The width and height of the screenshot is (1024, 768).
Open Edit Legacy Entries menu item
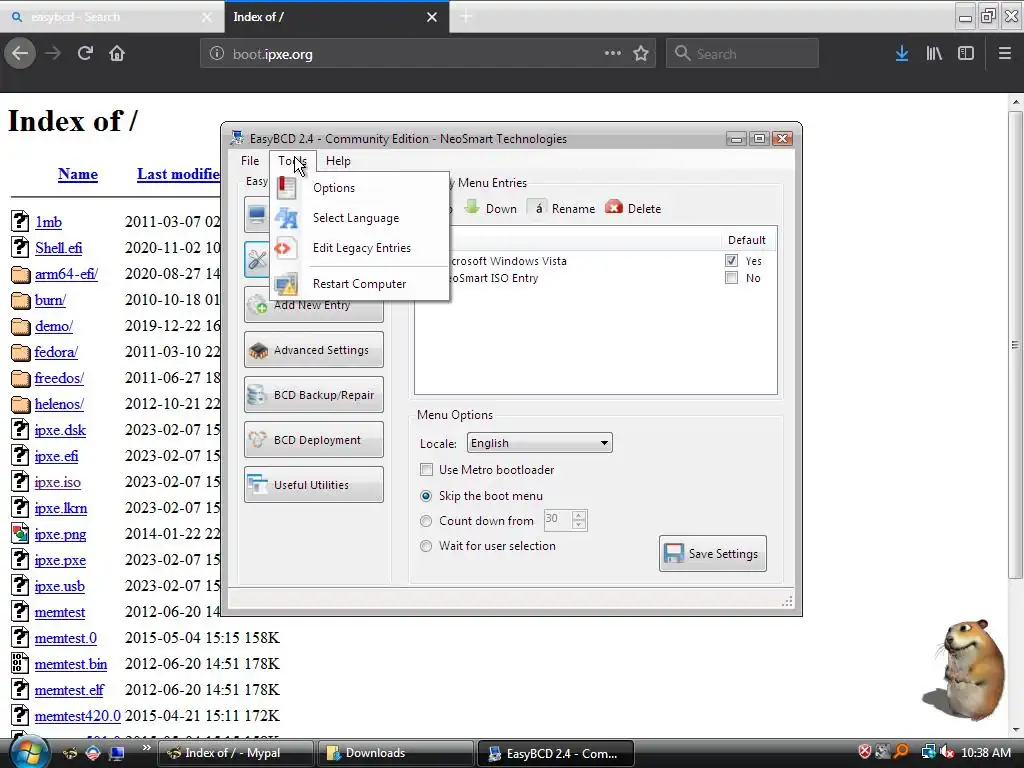361,248
